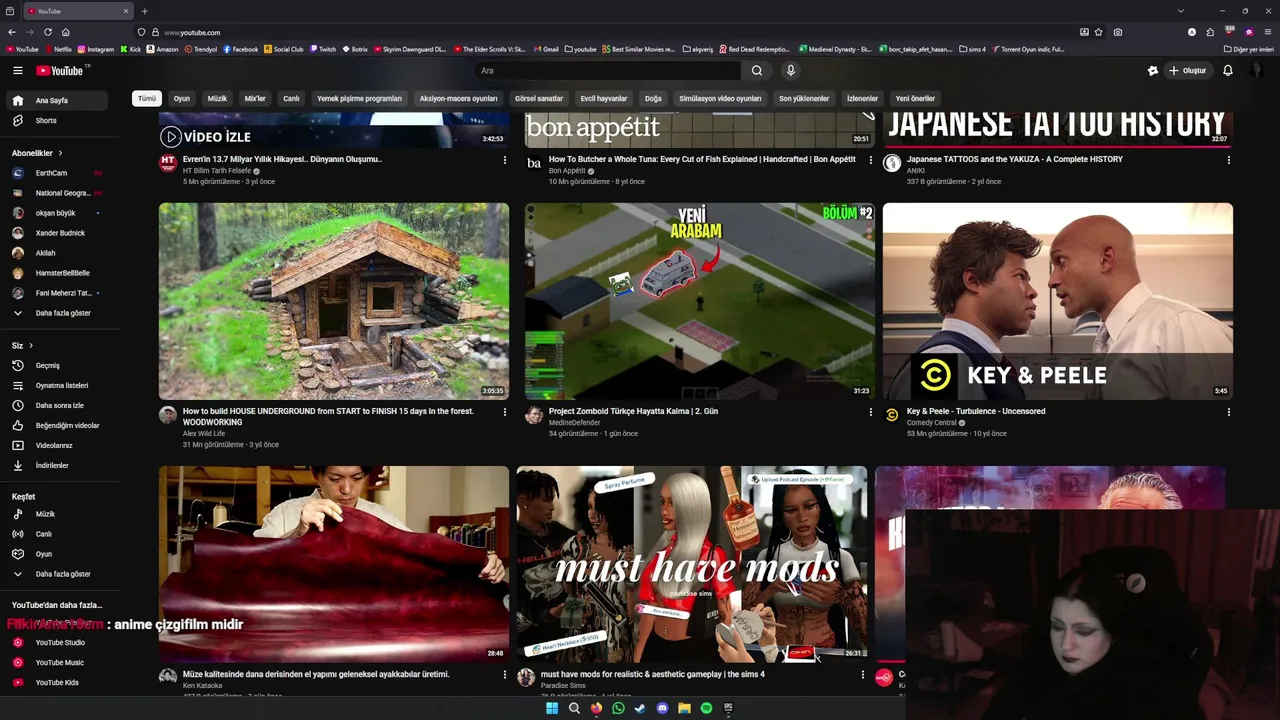Click the YouTube search input field
Viewport: 1280px width, 720px height.
[x=608, y=71]
